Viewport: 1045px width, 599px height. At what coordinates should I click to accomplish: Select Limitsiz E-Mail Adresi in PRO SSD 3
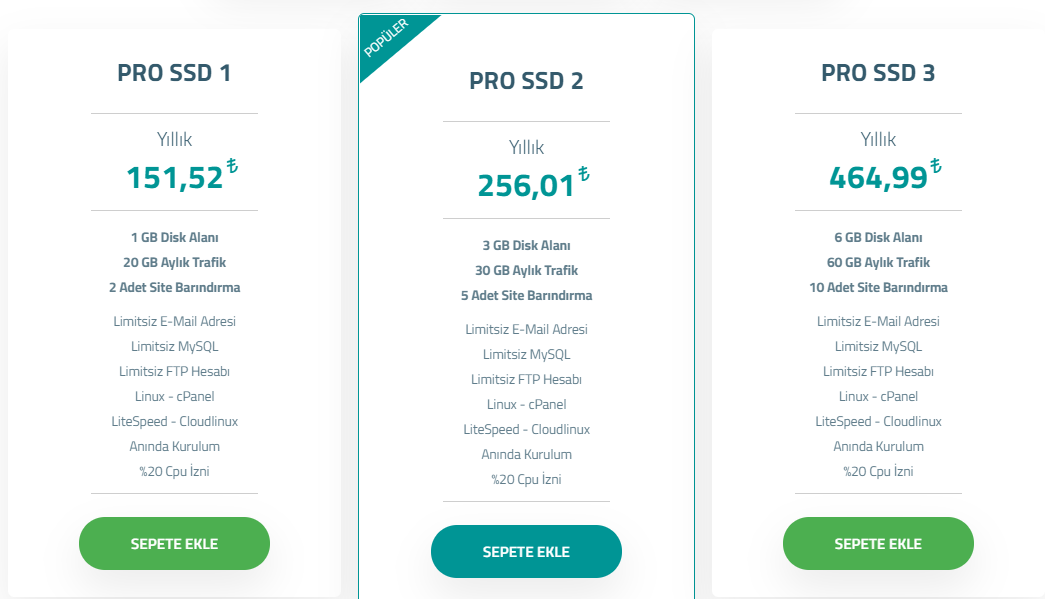(878, 322)
